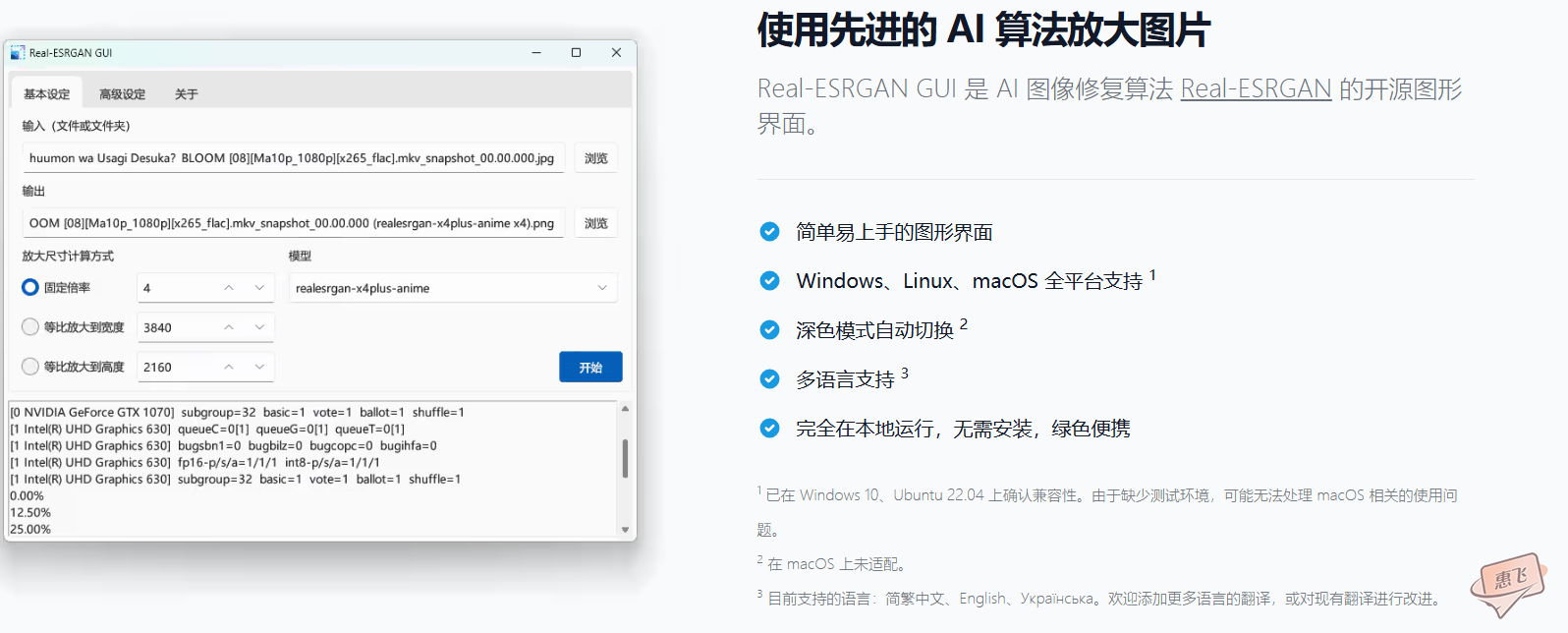Image resolution: width=1568 pixels, height=633 pixels.
Task: Click the Real-ESRGAN GUI app icon in title bar
Action: tap(18, 53)
